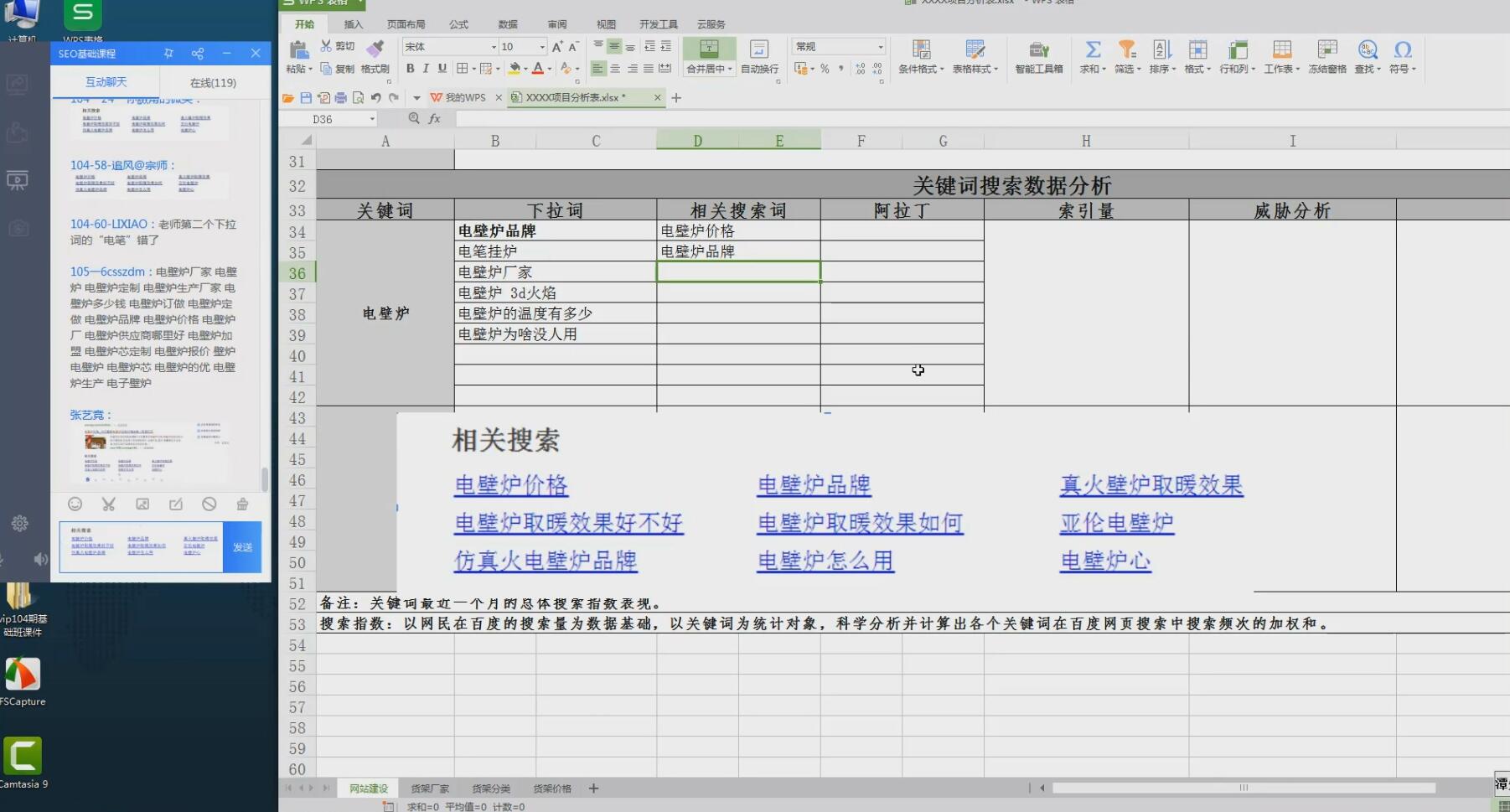Expand the quick access toolbar customize arrow
The width and height of the screenshot is (1510, 812).
click(416, 98)
